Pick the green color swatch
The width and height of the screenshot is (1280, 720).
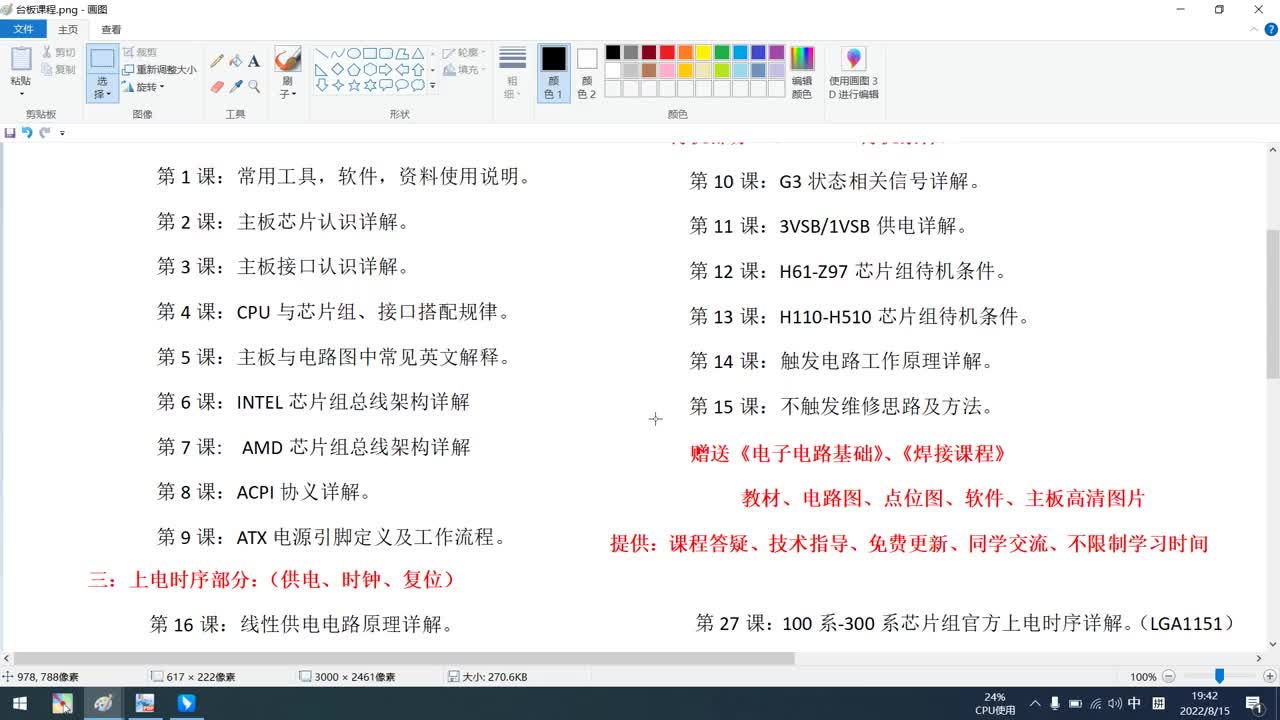click(721, 53)
